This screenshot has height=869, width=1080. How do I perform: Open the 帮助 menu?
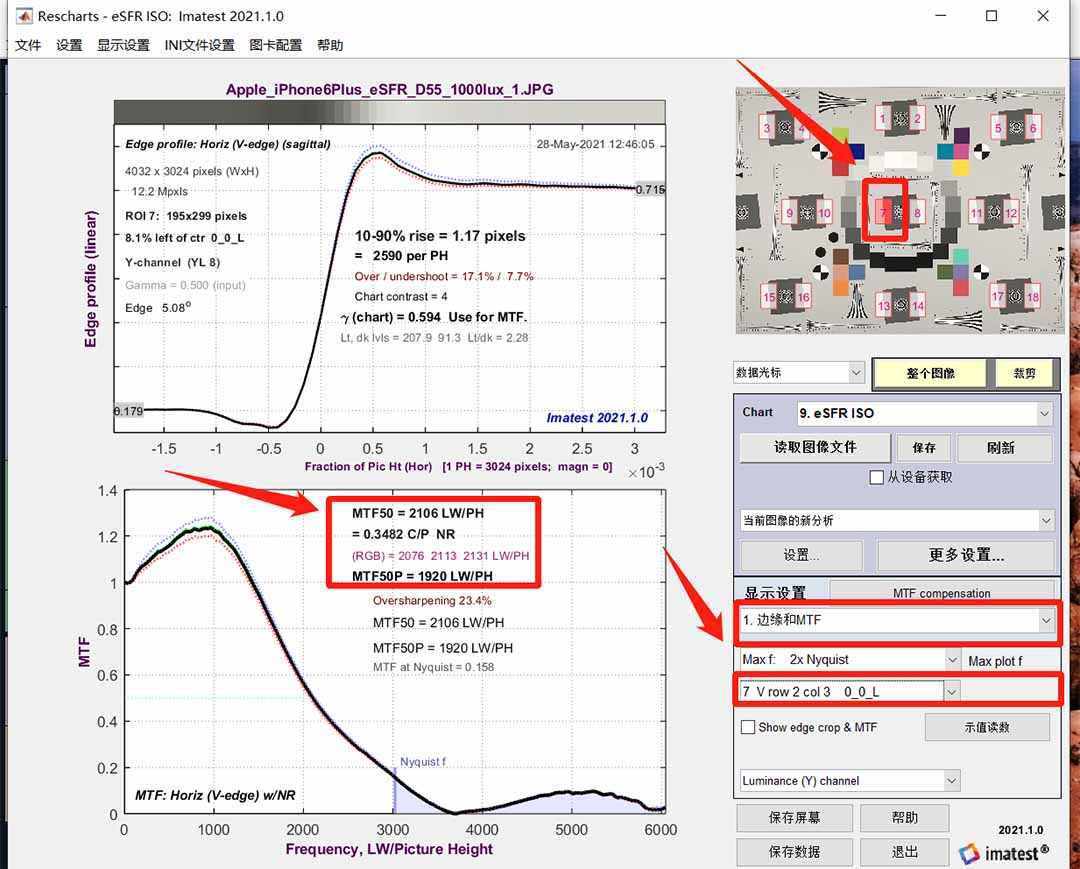pyautogui.click(x=330, y=45)
